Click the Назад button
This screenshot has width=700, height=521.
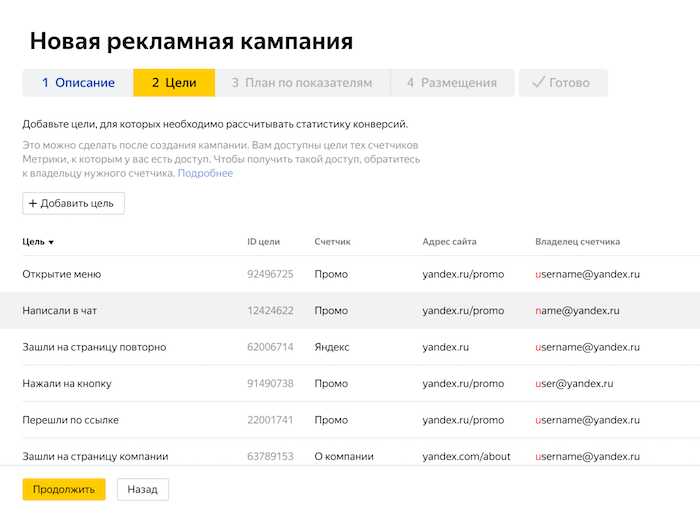click(x=143, y=489)
